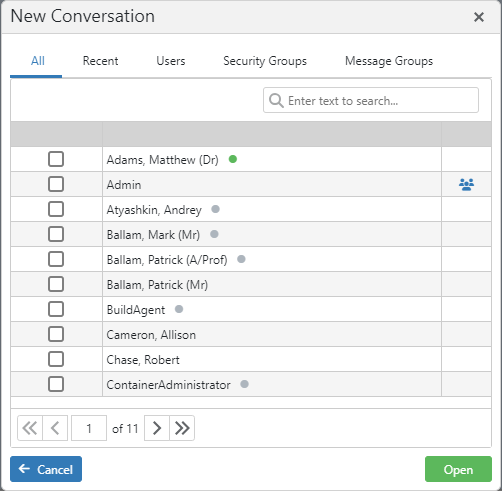
Task: Click the green Open button
Action: (458, 469)
